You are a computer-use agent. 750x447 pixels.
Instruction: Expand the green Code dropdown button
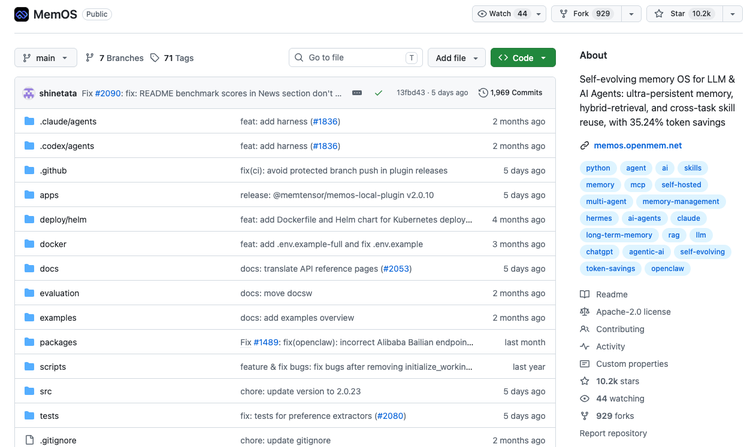click(523, 58)
